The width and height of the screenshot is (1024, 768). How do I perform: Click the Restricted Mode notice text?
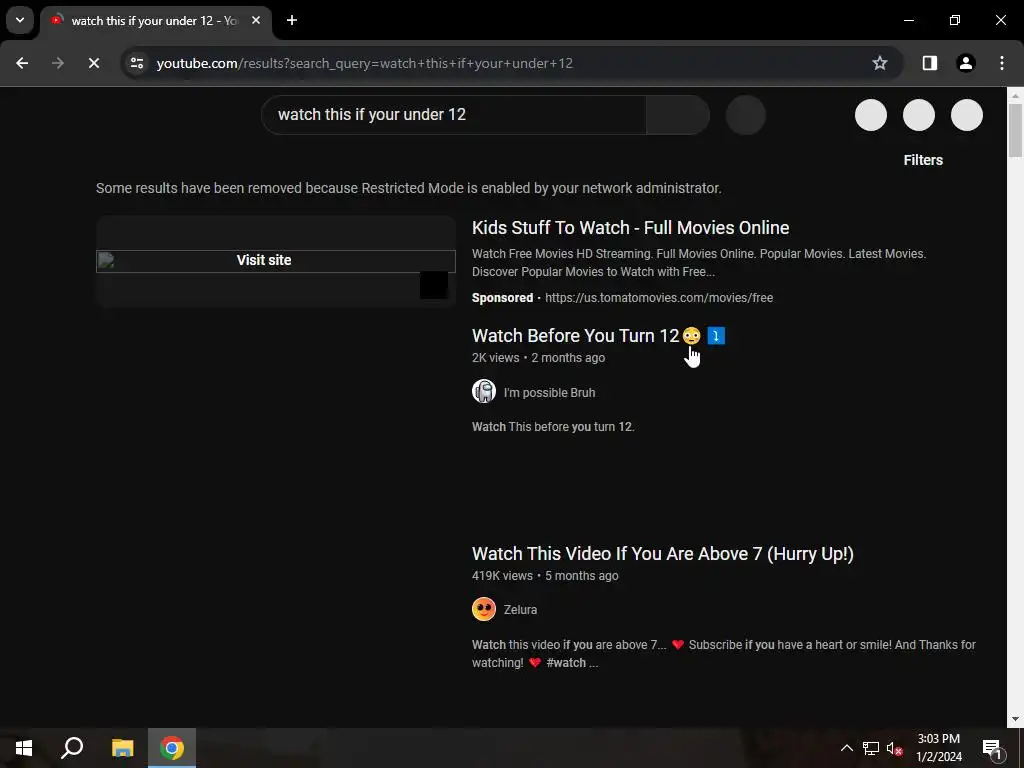(409, 188)
